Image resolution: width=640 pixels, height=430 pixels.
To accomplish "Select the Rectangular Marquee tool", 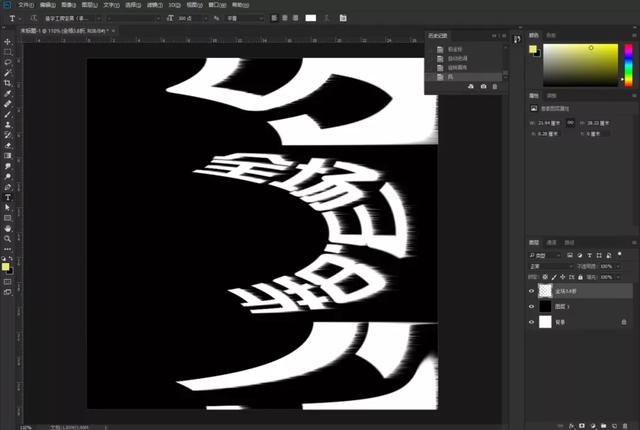I will [8, 52].
